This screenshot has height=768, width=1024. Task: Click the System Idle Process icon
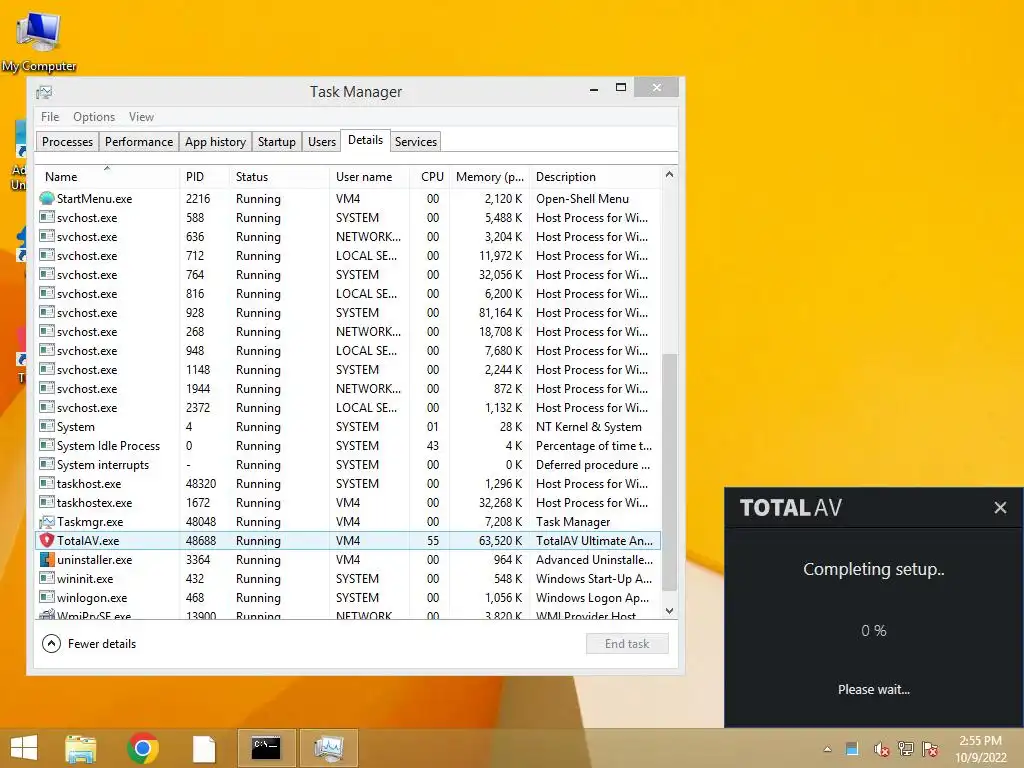(x=46, y=445)
